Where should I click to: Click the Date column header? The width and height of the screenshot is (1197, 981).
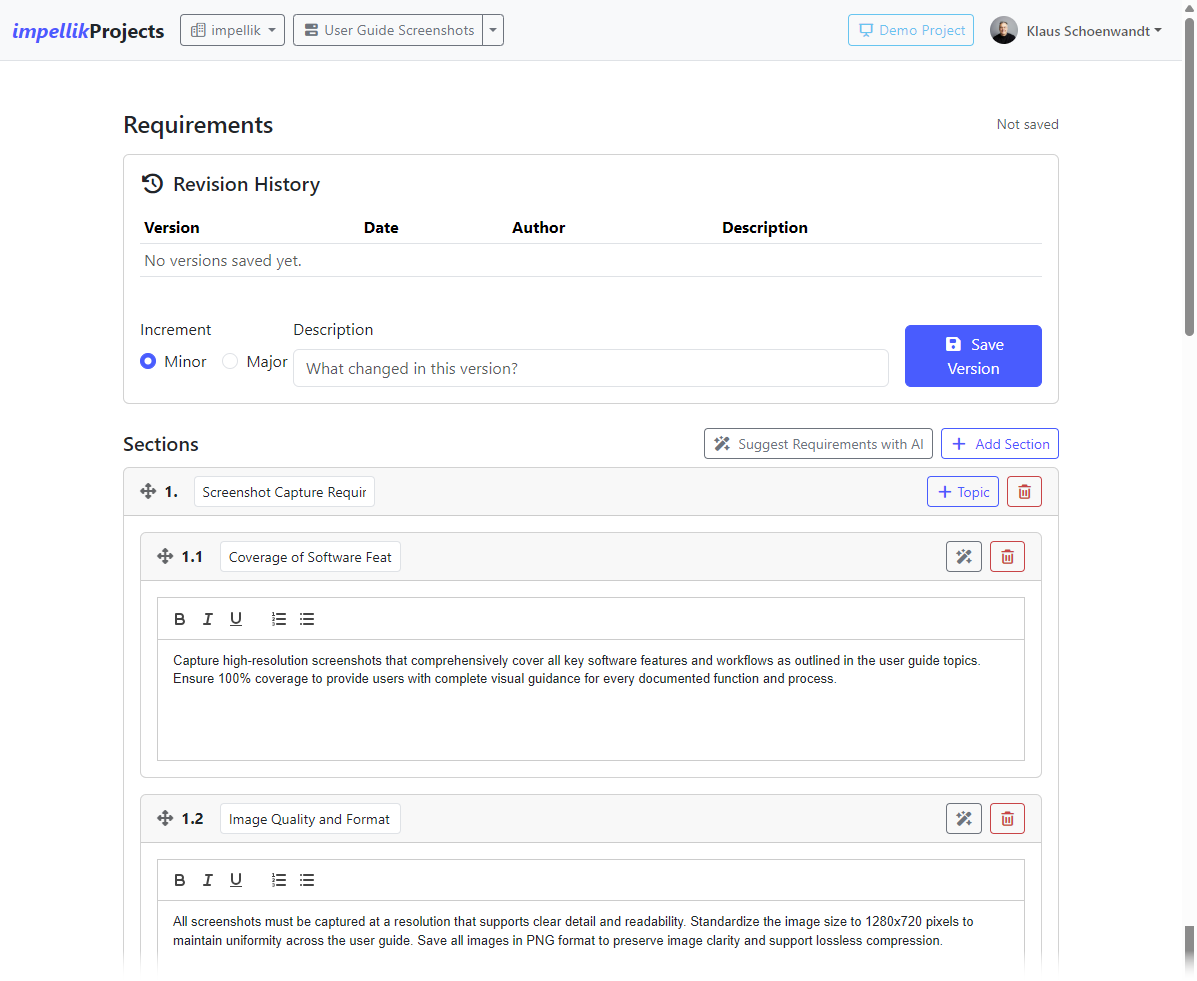pyautogui.click(x=381, y=228)
